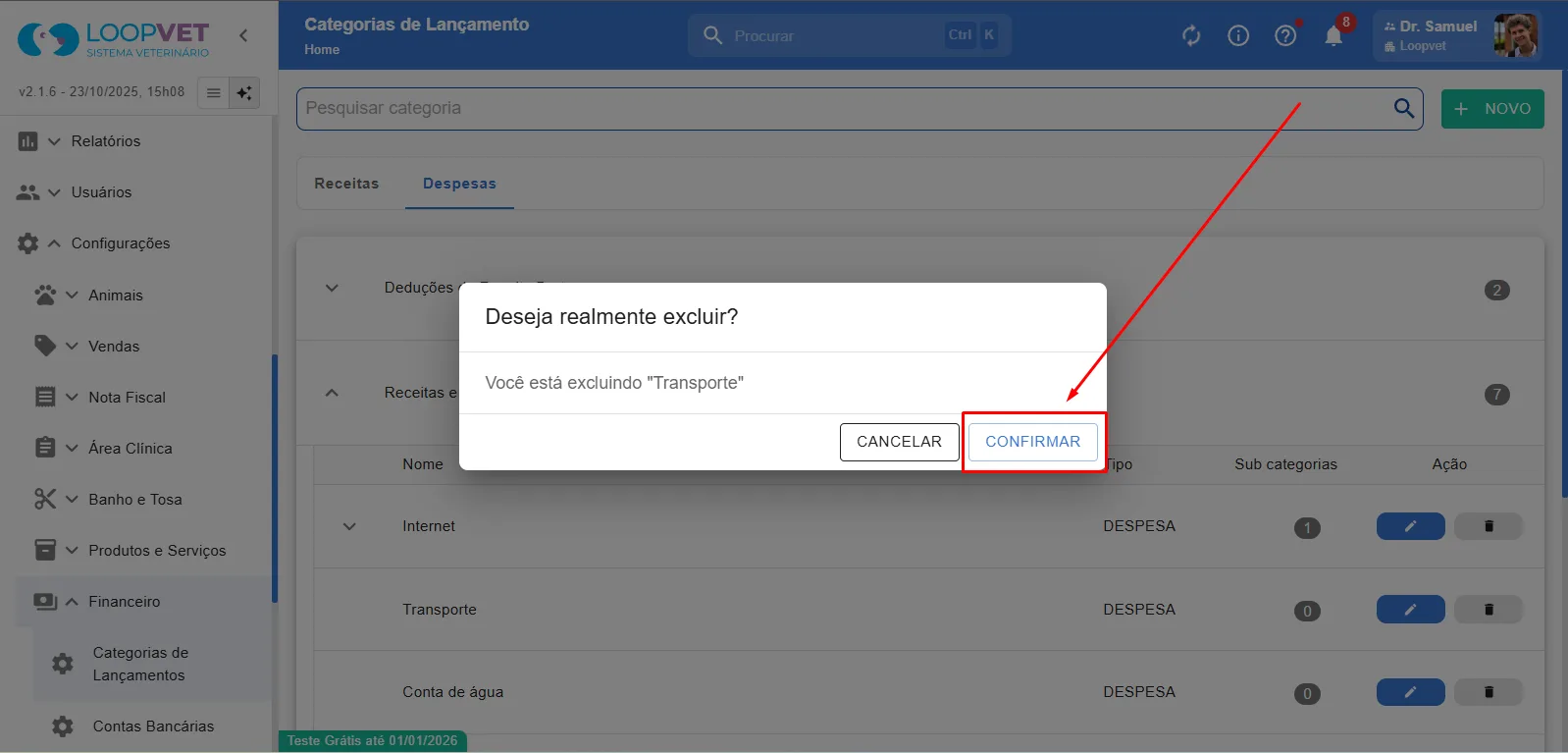Click the CANCELAR button in dialog
Viewport: 1568px width, 753px height.
(x=899, y=442)
